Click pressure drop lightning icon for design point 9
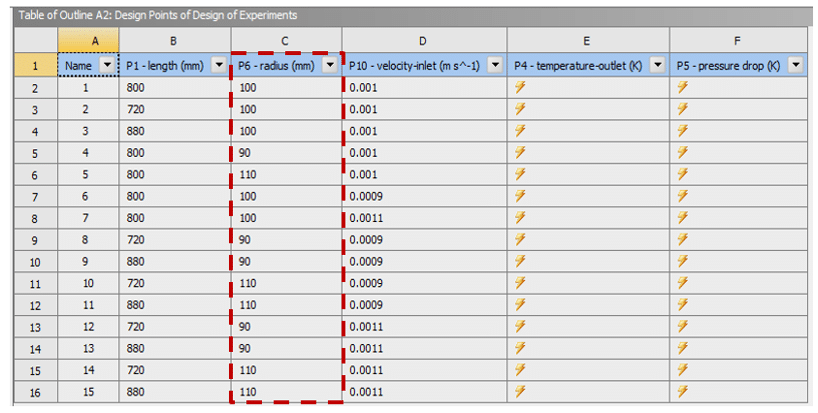 (683, 261)
